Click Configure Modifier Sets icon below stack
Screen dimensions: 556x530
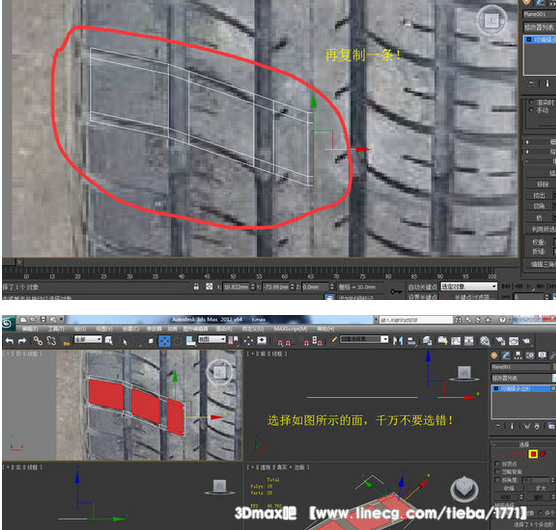coord(551,426)
